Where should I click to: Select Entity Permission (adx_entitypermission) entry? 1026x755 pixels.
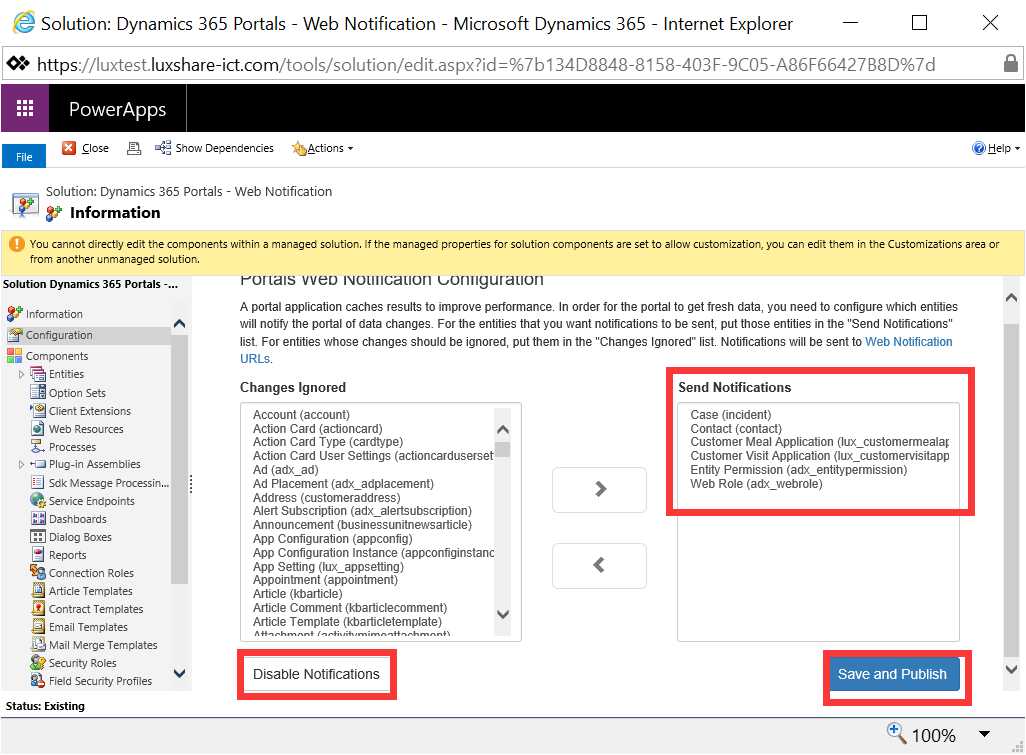pyautogui.click(x=798, y=470)
